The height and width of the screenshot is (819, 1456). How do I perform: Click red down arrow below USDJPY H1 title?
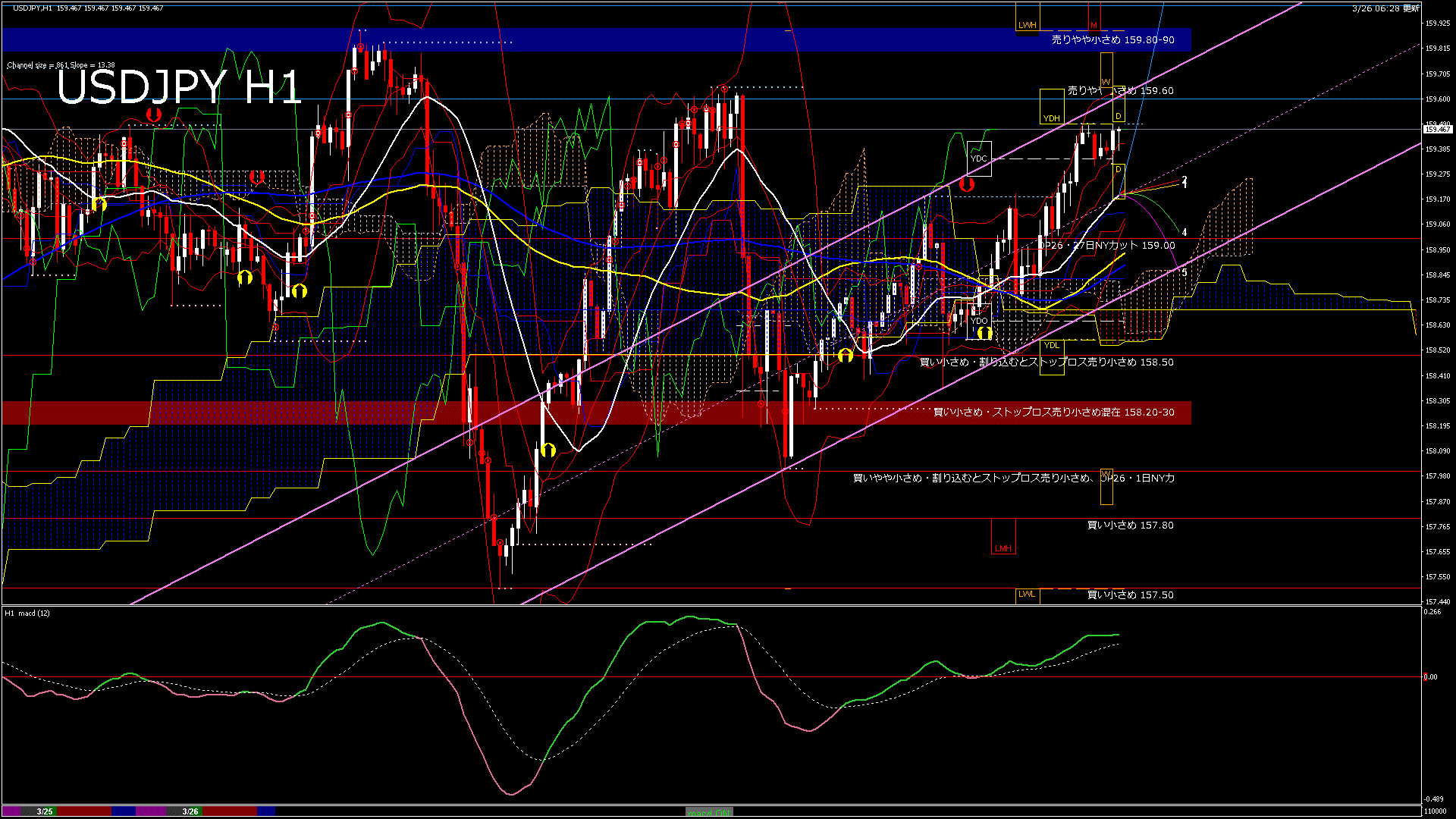154,115
